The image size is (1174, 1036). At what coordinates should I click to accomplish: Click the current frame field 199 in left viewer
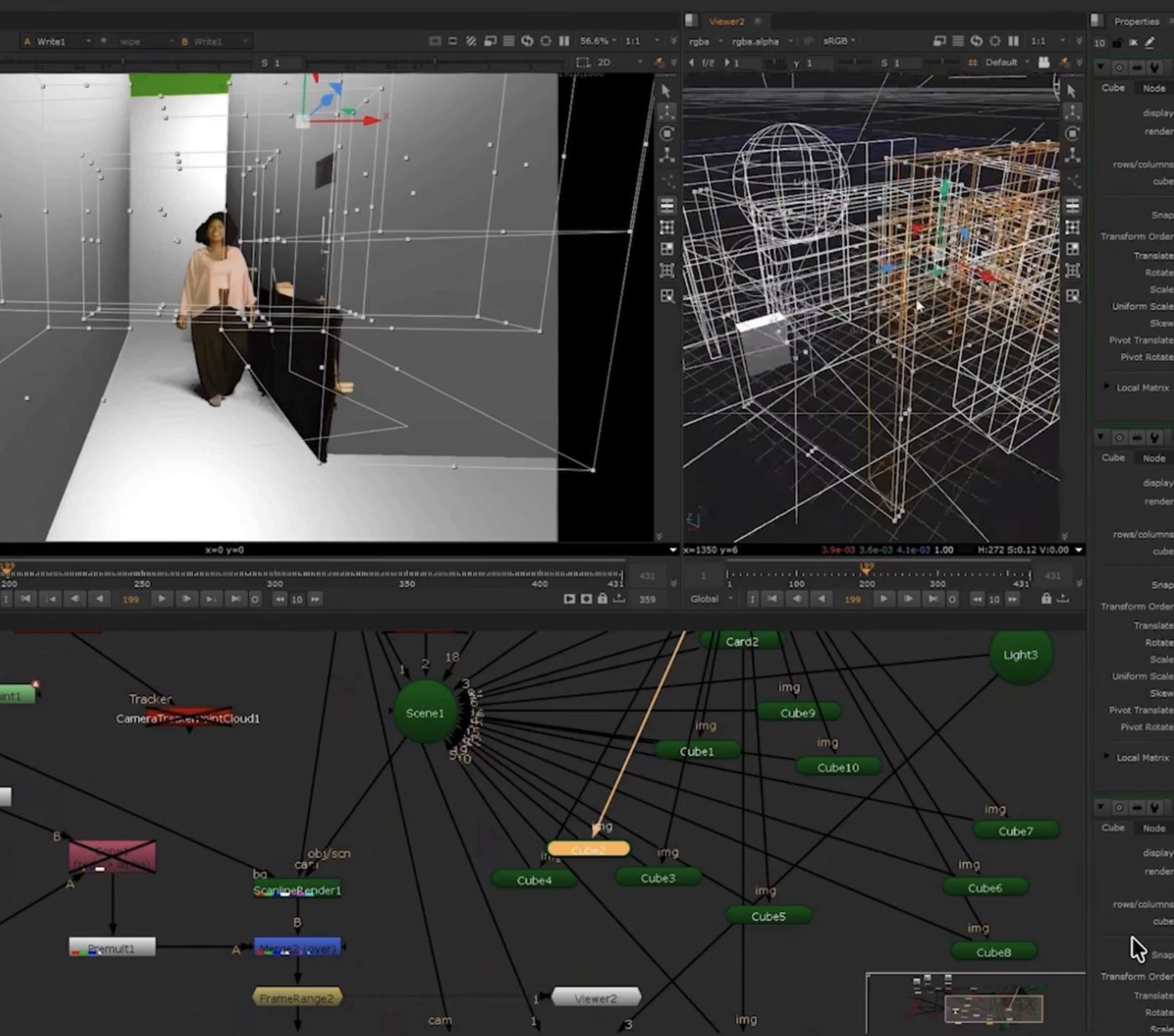(x=131, y=599)
